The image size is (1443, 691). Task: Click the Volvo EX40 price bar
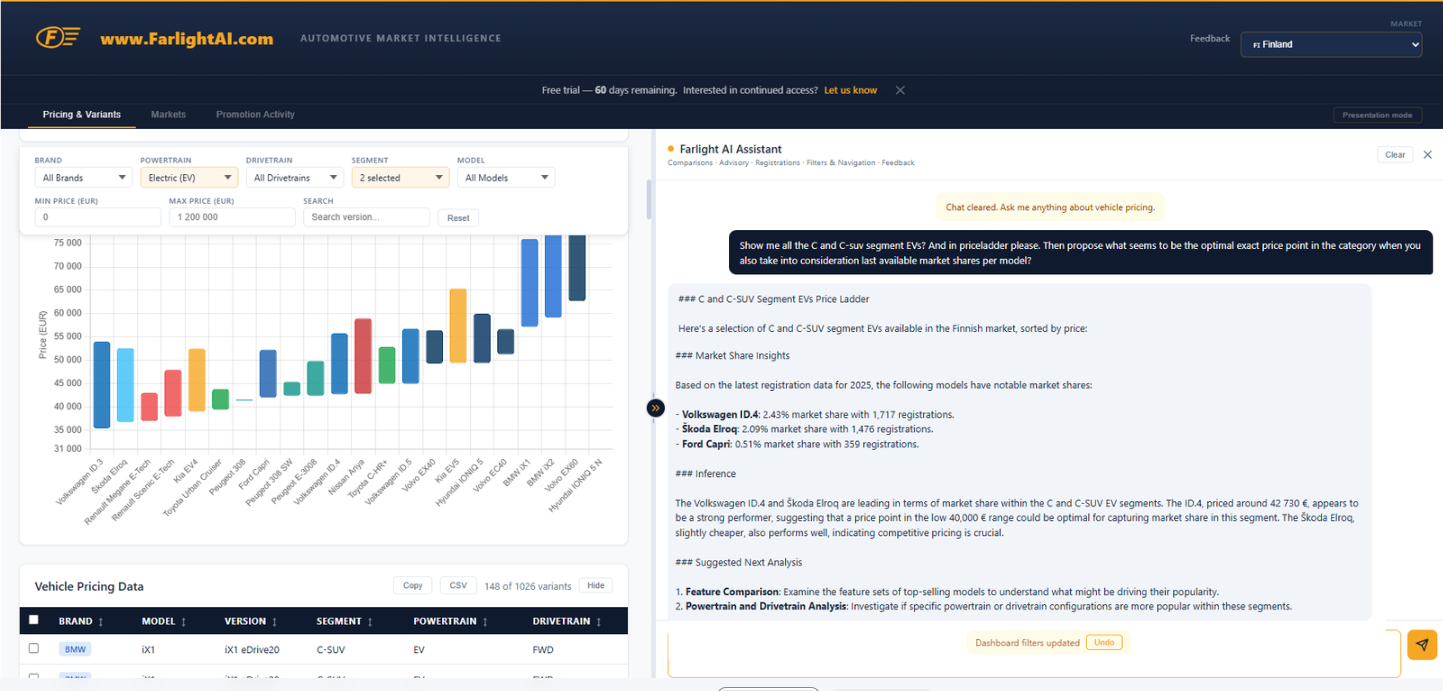(x=434, y=347)
